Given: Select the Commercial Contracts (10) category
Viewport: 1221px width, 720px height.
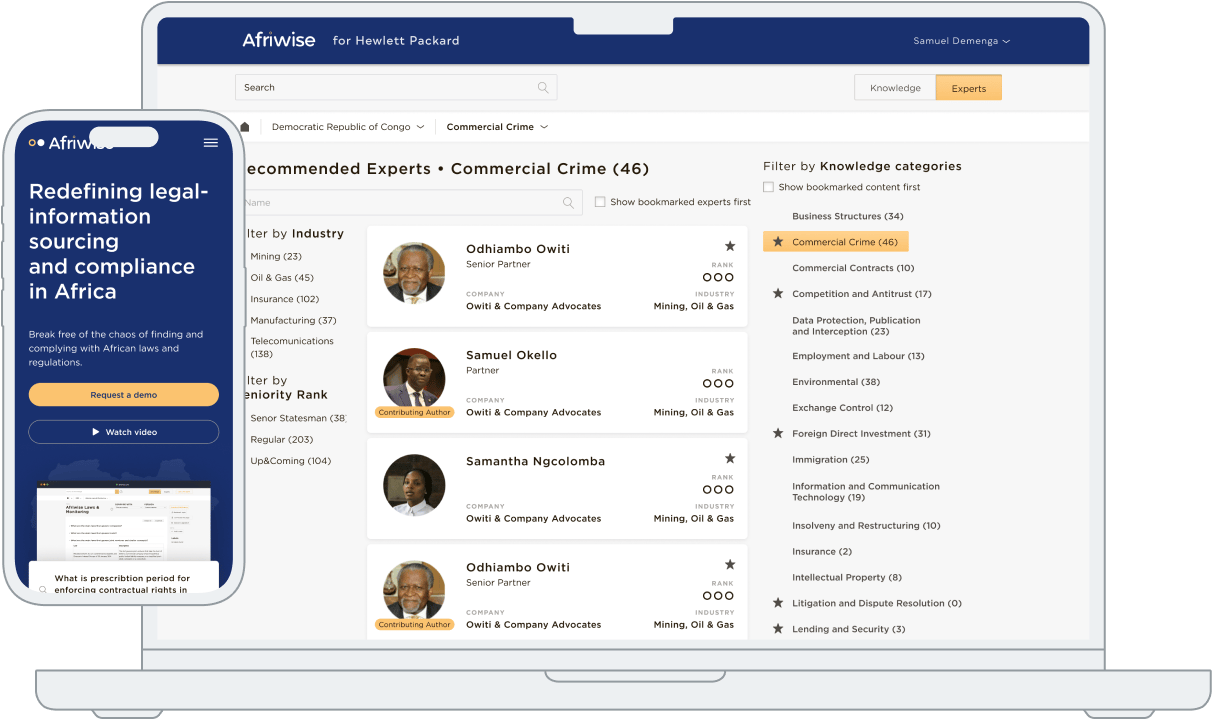Looking at the screenshot, I should pyautogui.click(x=853, y=268).
